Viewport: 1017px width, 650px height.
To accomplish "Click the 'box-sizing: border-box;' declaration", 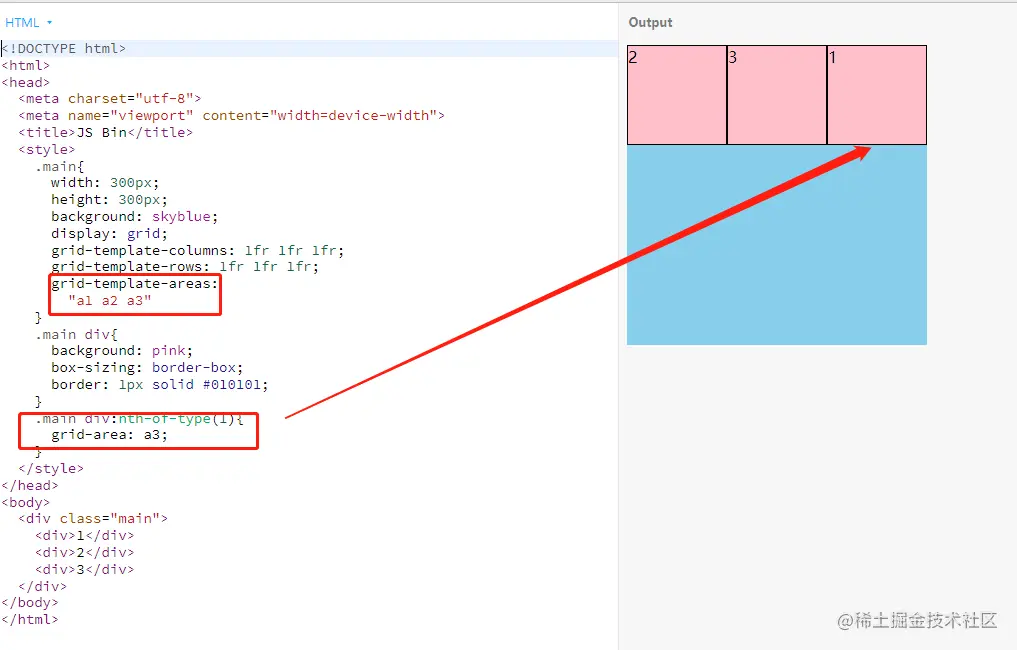I will [147, 368].
